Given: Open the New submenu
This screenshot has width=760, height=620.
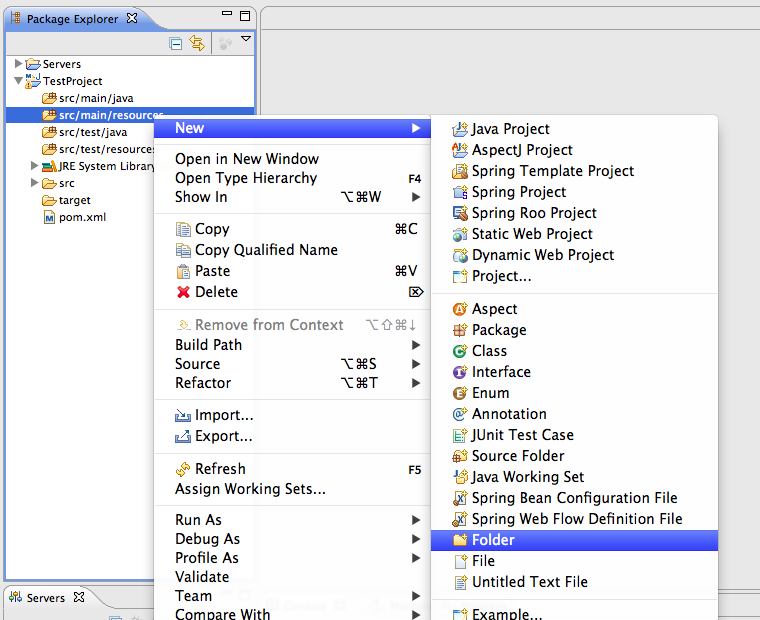Looking at the screenshot, I should click(x=292, y=128).
